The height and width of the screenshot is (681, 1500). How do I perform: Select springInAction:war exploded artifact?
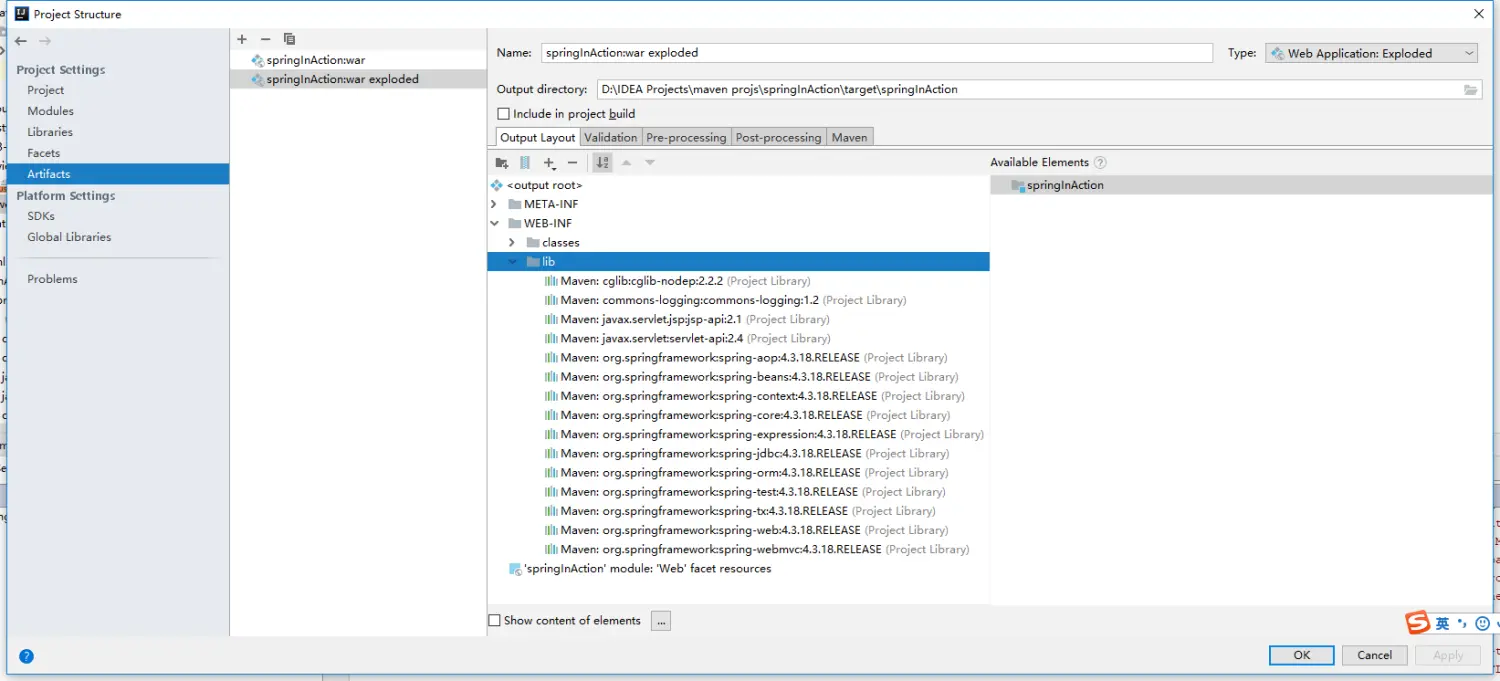point(358,79)
